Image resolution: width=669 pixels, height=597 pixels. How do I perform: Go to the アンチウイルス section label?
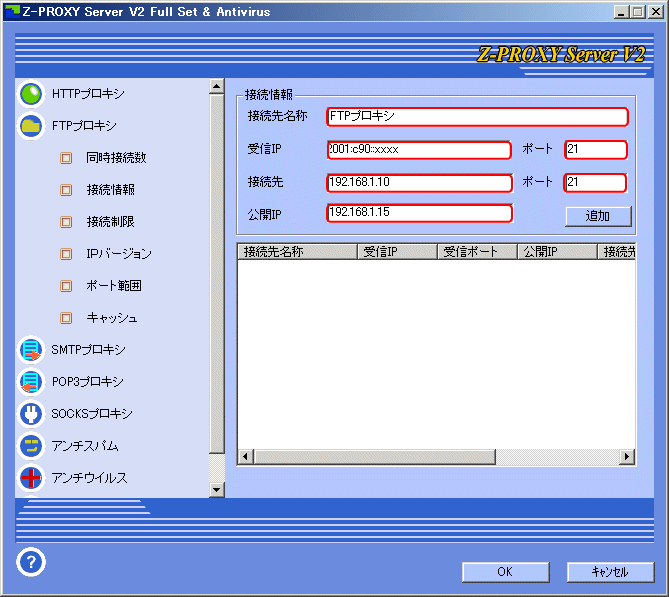tap(89, 478)
